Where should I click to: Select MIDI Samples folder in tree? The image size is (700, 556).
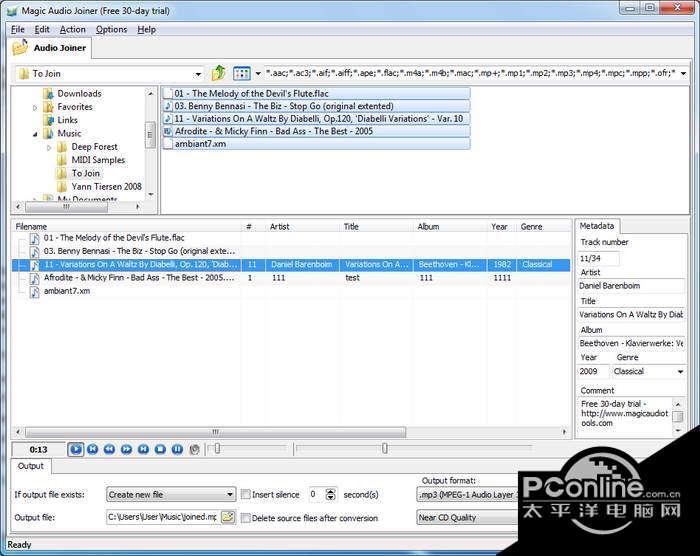pyautogui.click(x=98, y=160)
